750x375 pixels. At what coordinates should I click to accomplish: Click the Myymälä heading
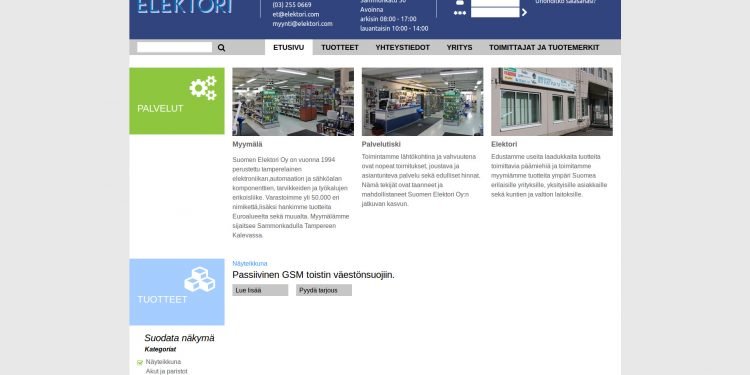(247, 144)
